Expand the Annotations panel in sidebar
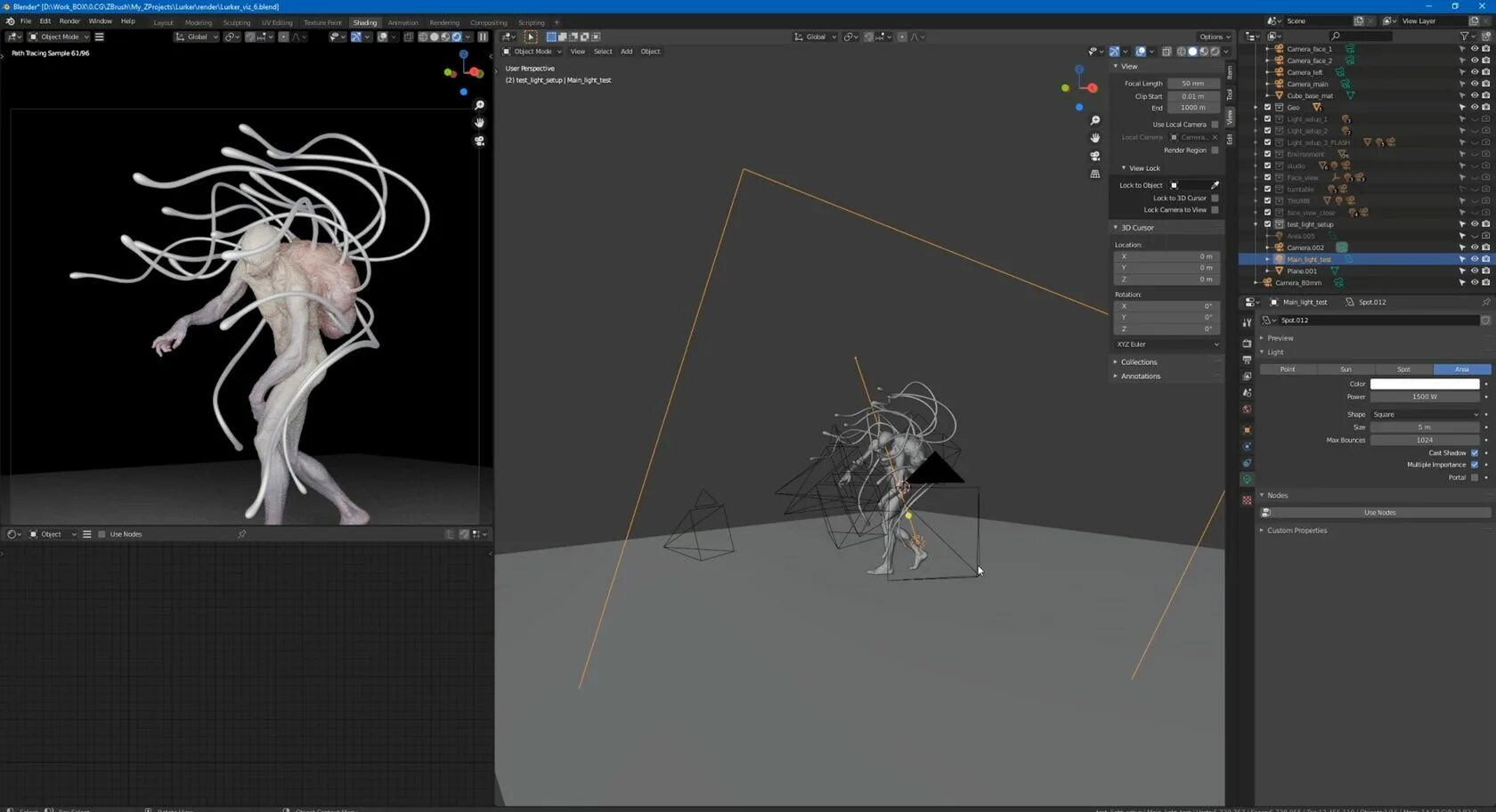 pyautogui.click(x=1141, y=377)
